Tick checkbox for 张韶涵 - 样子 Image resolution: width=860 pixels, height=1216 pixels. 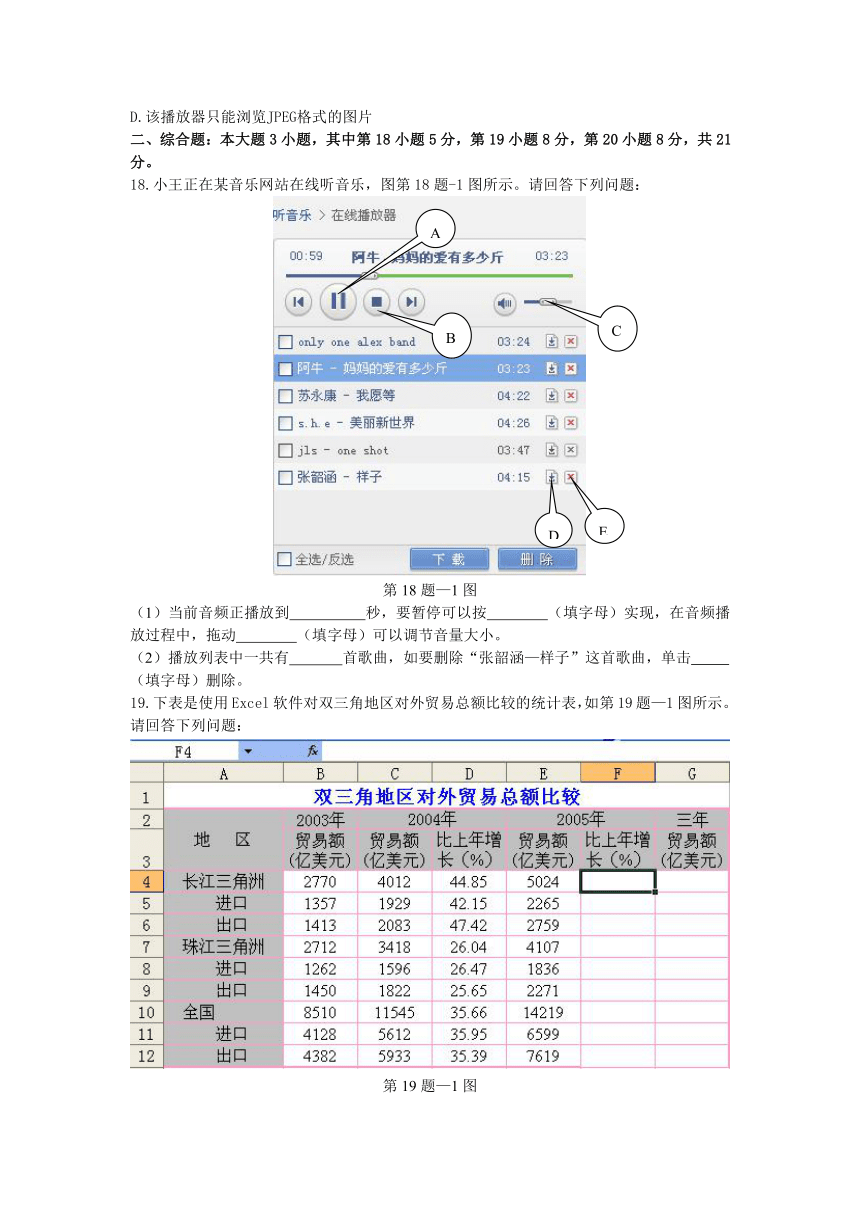[285, 477]
